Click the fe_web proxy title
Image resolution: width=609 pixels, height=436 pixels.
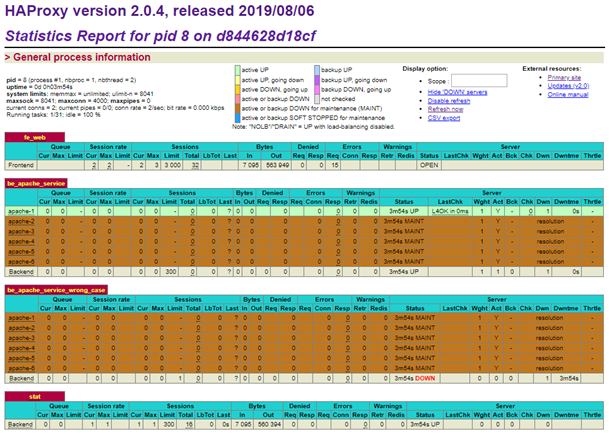pyautogui.click(x=35, y=137)
